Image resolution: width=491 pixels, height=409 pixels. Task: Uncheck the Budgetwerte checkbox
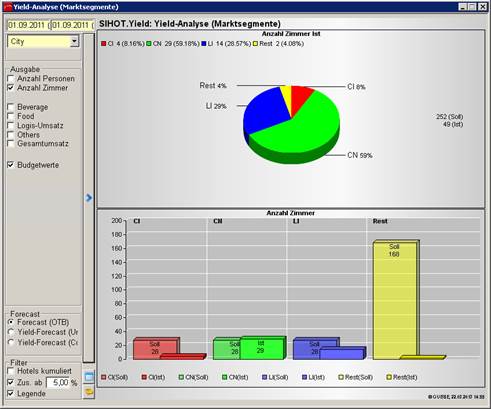pyautogui.click(x=11, y=165)
